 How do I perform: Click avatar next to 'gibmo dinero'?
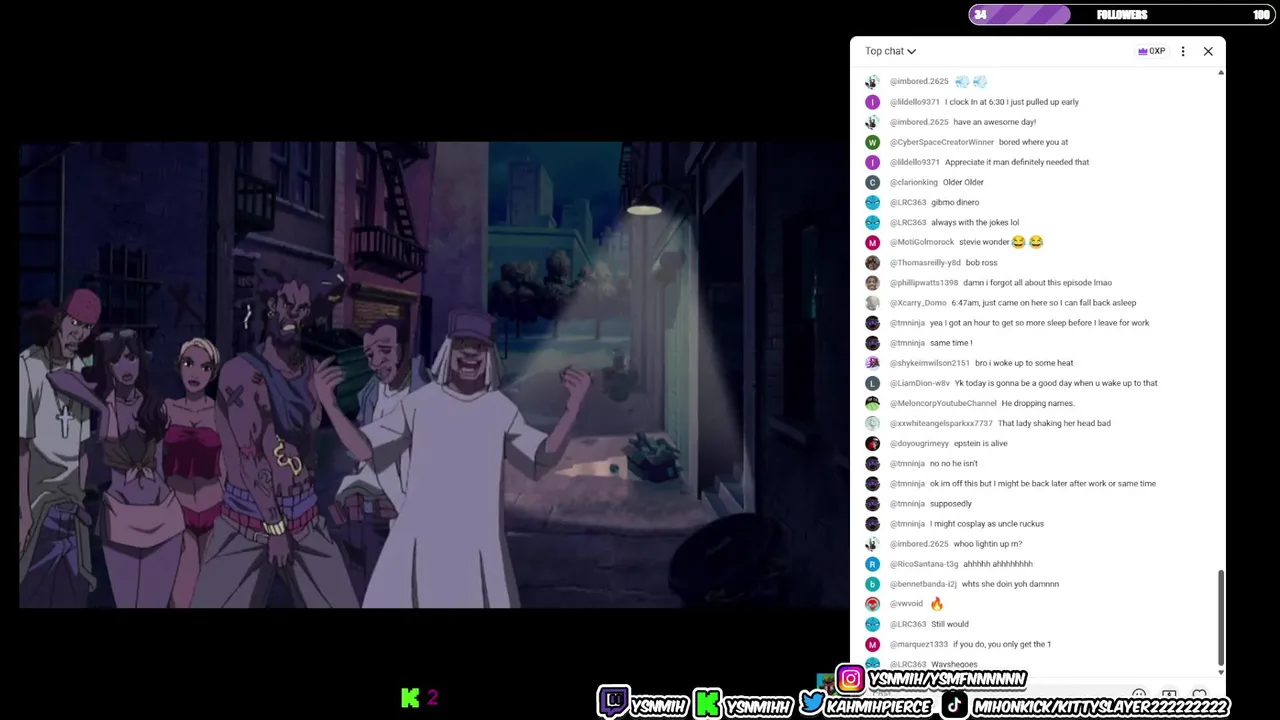[x=872, y=202]
